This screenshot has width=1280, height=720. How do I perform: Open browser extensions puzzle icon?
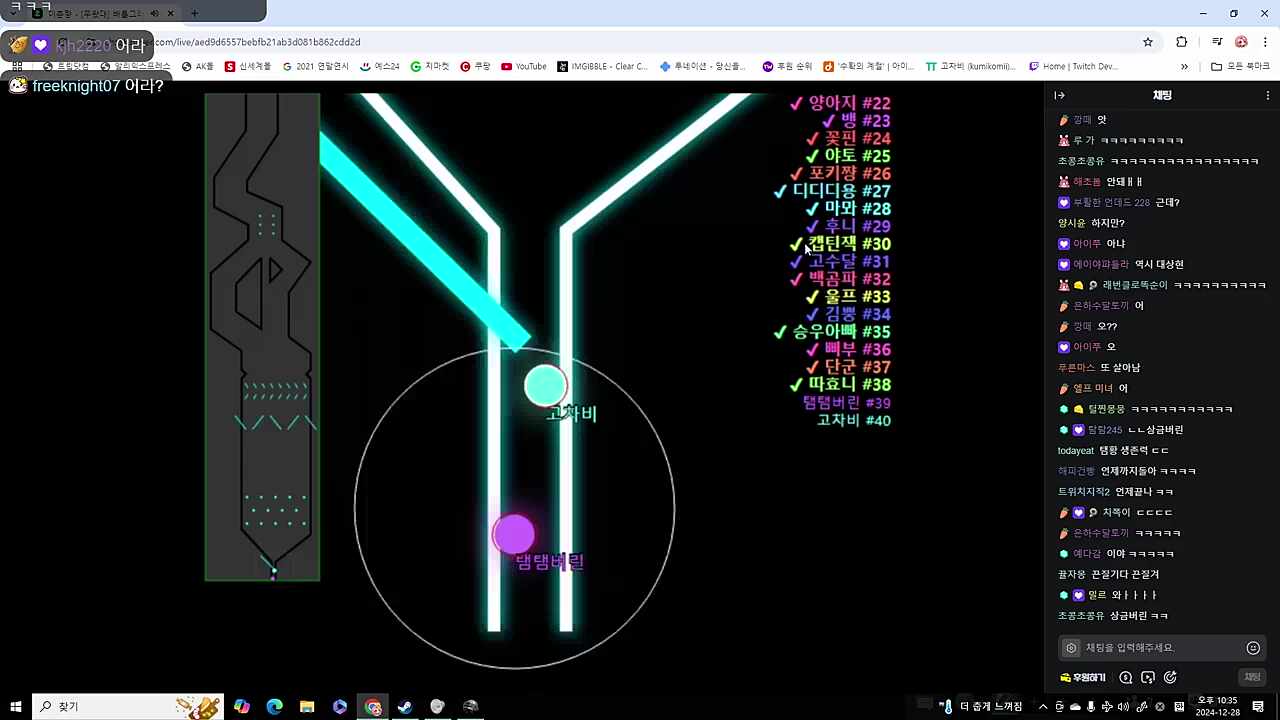pyautogui.click(x=1182, y=42)
